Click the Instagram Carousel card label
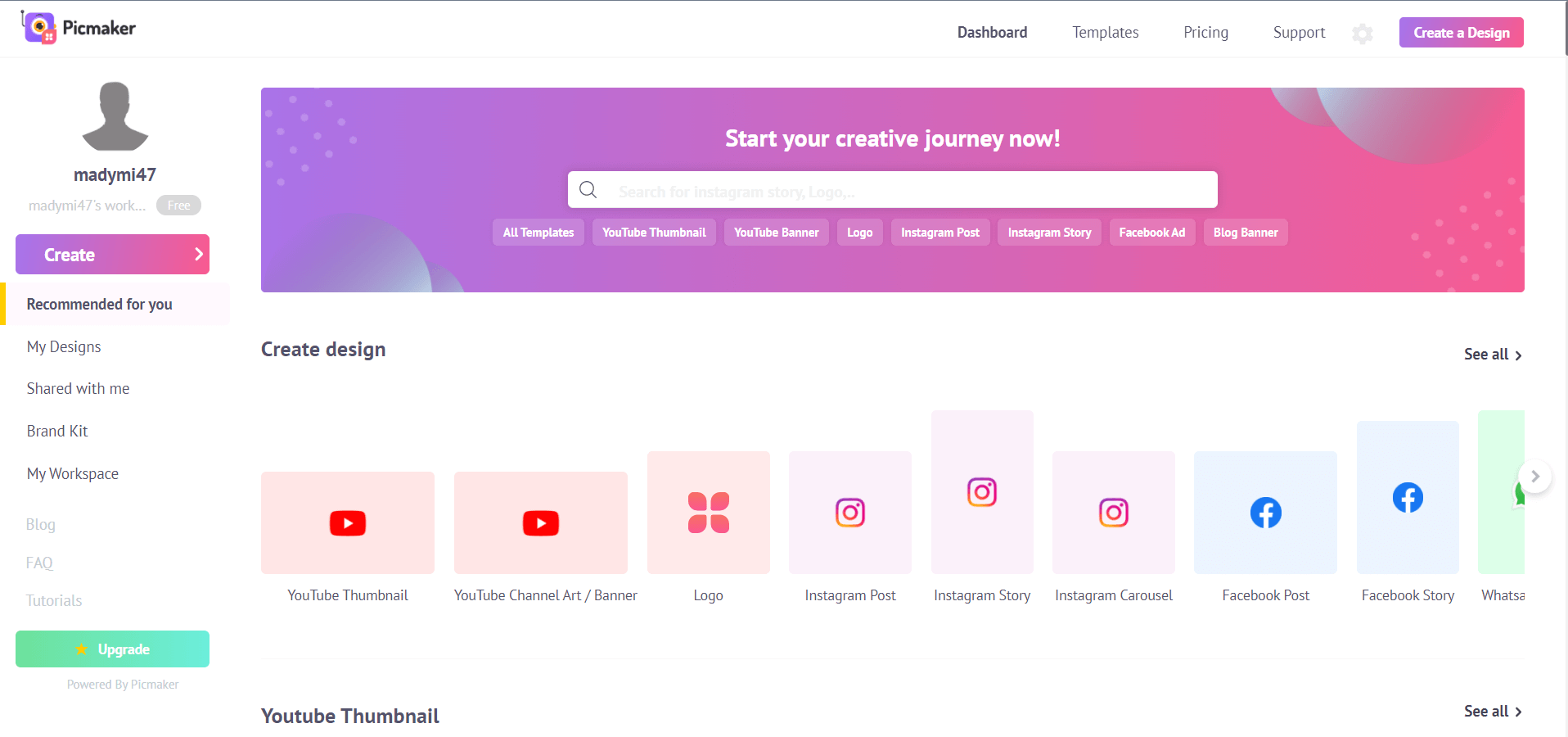 pyautogui.click(x=1114, y=595)
